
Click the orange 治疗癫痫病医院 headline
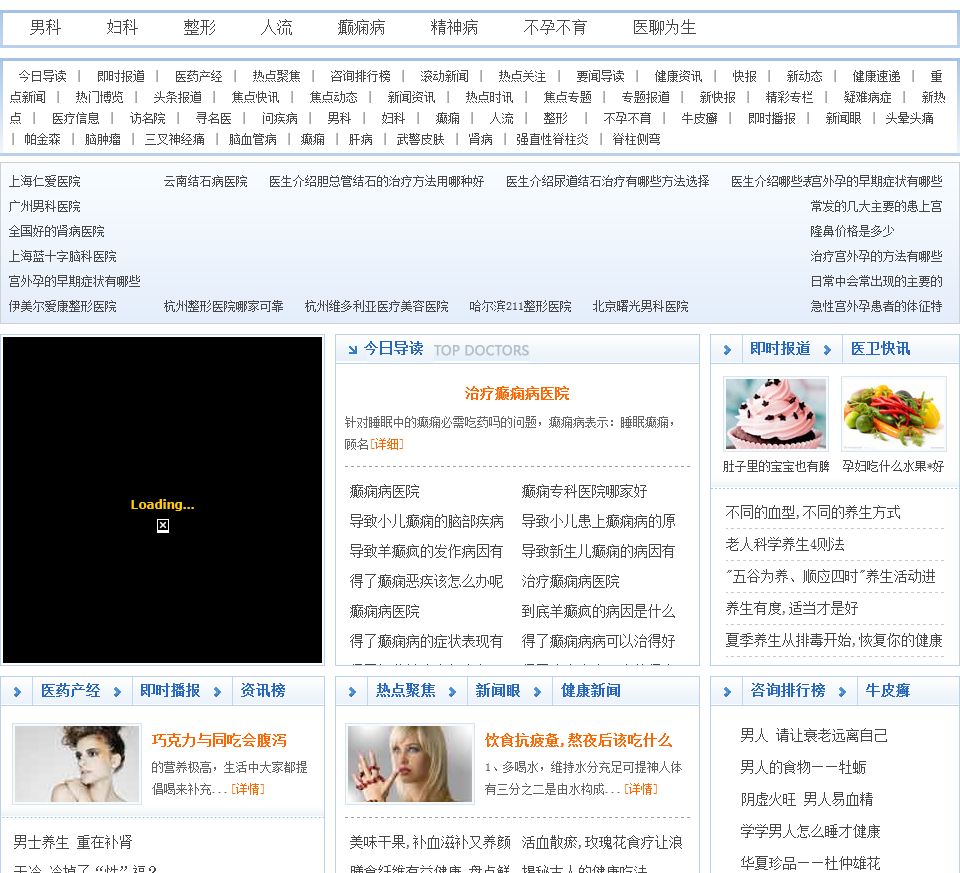tap(517, 393)
